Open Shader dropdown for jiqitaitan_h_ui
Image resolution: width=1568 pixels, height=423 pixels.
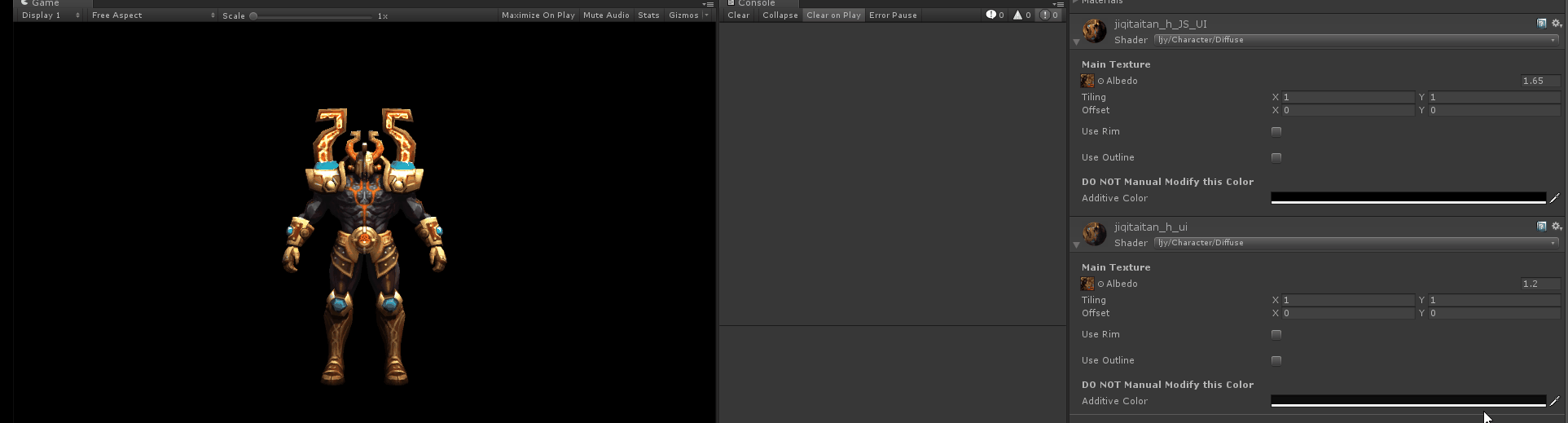(x=1357, y=242)
